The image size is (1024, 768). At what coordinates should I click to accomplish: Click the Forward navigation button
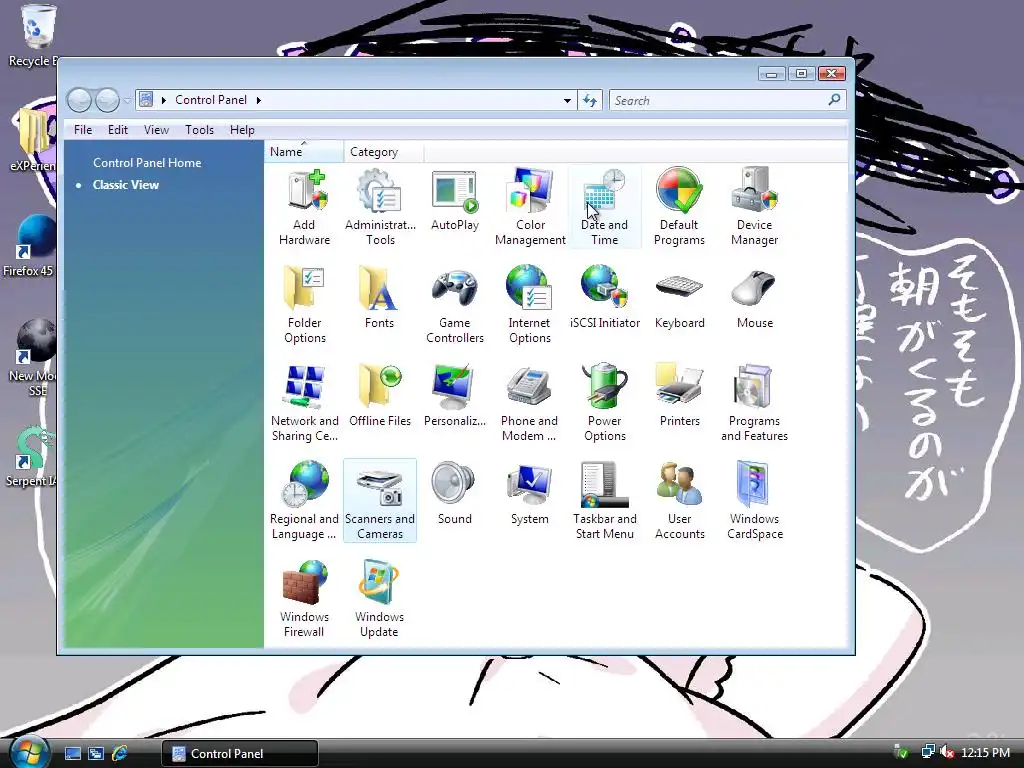click(x=107, y=100)
